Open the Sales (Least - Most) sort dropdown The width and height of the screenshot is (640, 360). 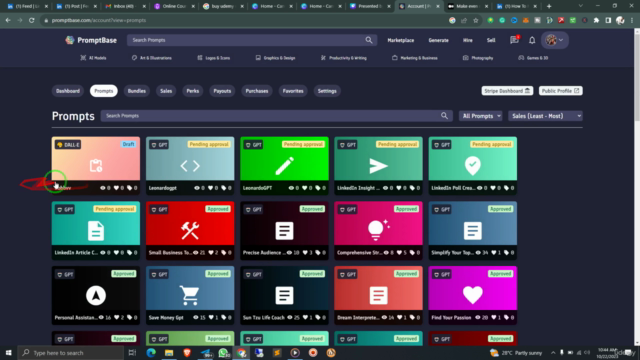[545, 116]
